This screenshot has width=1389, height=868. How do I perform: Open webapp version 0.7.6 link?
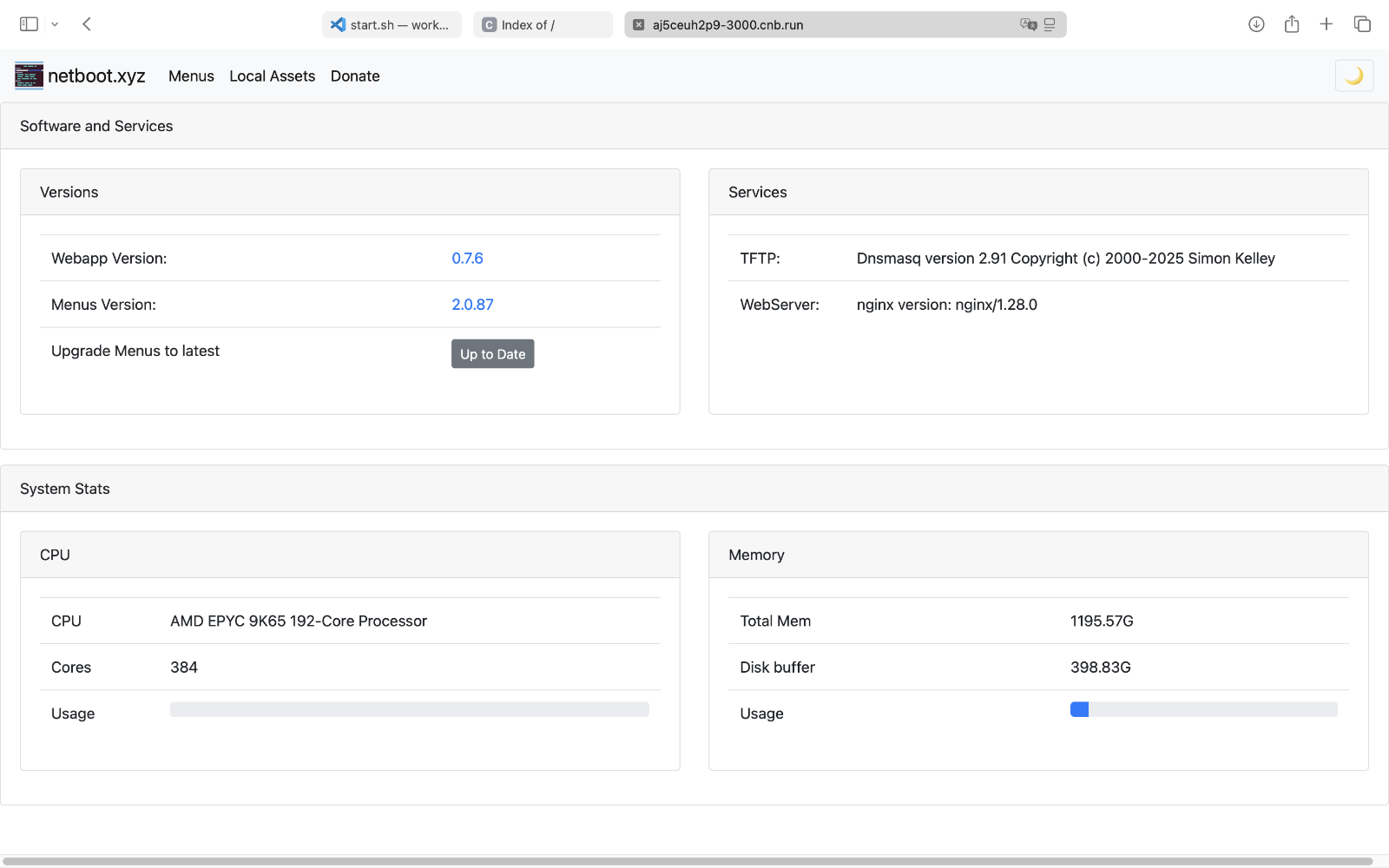467,259
